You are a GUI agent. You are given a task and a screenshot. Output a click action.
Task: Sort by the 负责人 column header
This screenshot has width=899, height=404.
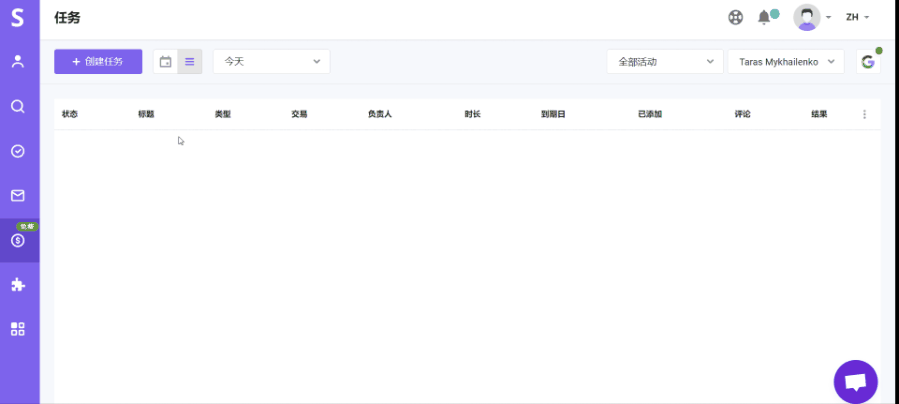[x=380, y=115]
